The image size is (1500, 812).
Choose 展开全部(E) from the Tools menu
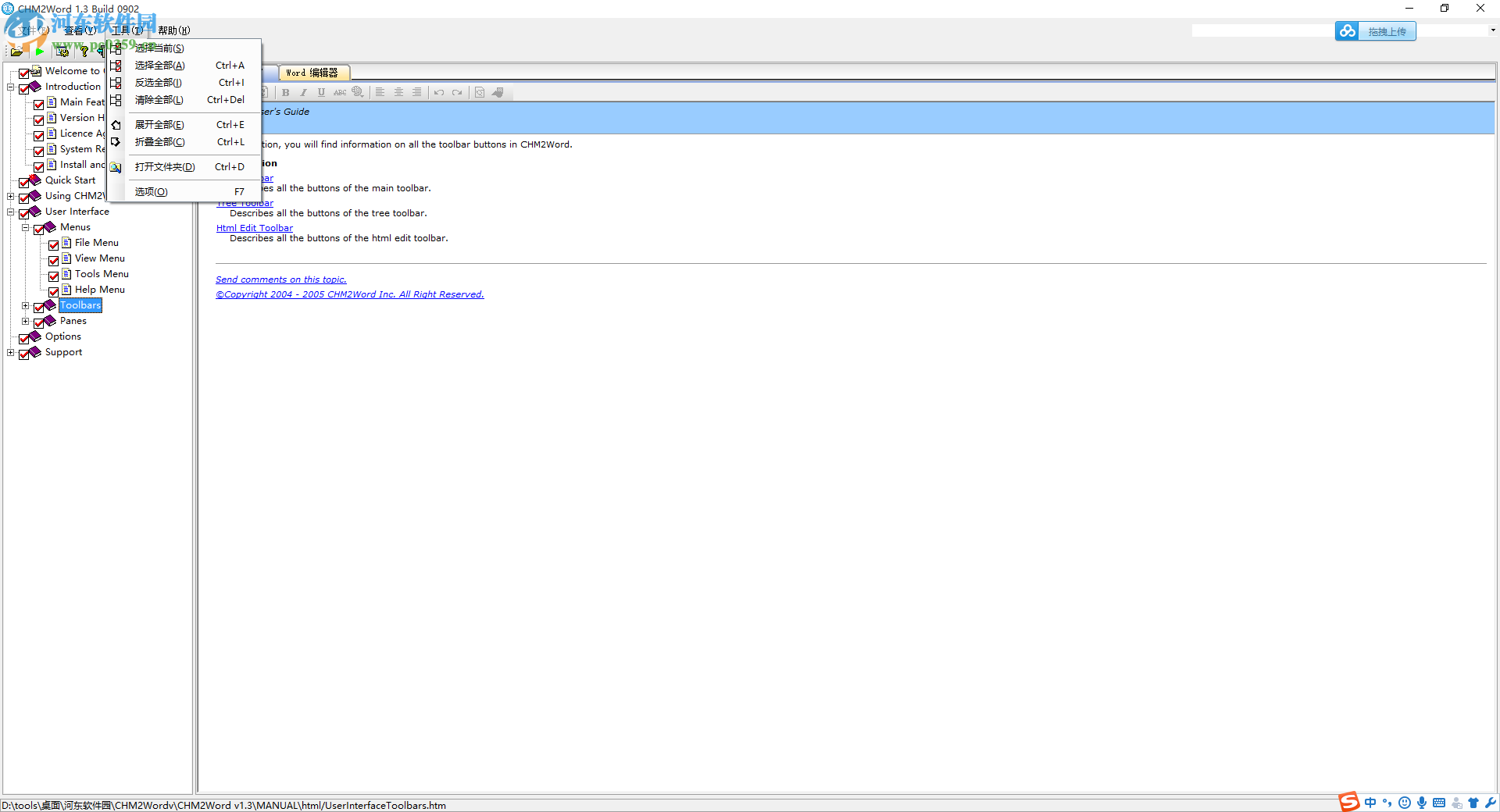[x=184, y=125]
